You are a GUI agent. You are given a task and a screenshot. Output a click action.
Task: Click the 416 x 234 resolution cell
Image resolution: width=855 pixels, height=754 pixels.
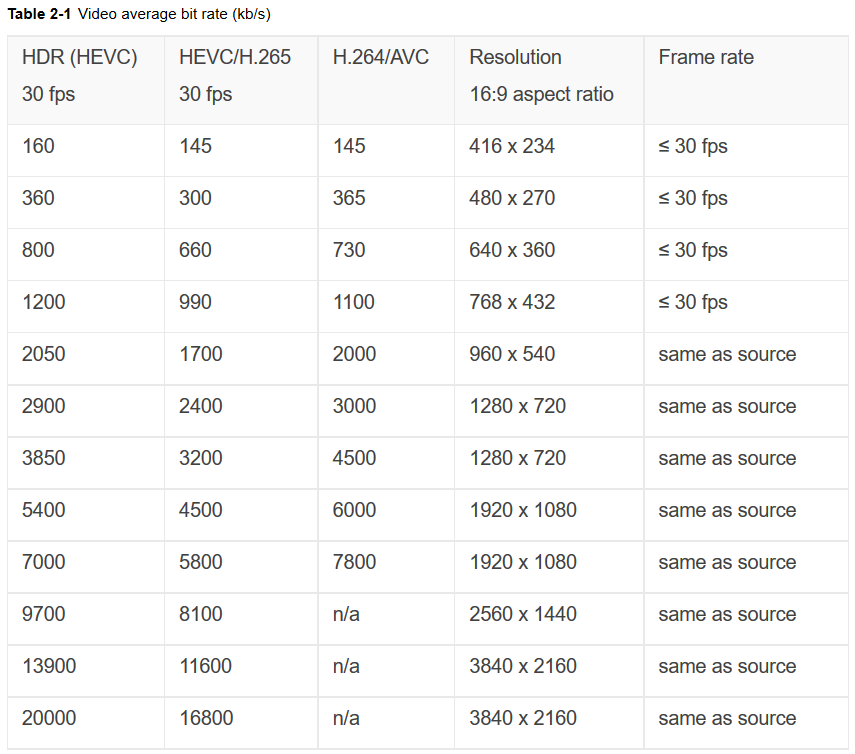tap(511, 146)
